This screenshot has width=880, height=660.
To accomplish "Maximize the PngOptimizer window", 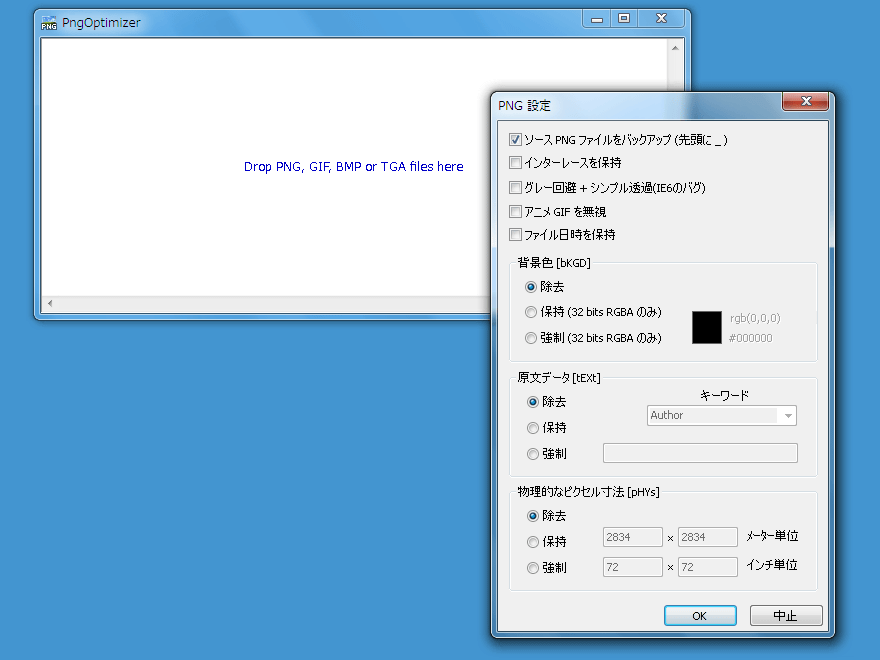I will pos(624,19).
